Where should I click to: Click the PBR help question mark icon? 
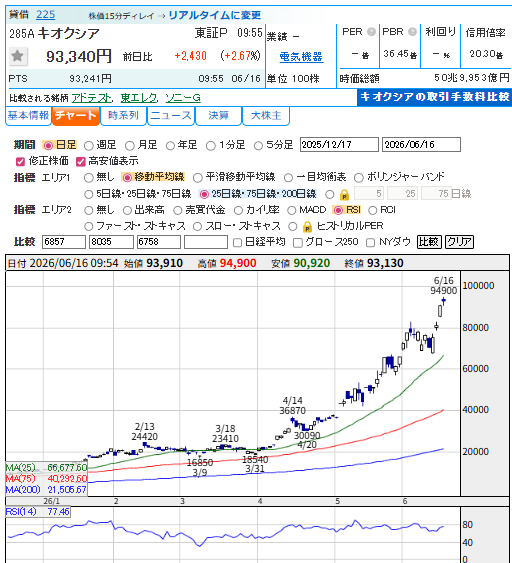412,32
